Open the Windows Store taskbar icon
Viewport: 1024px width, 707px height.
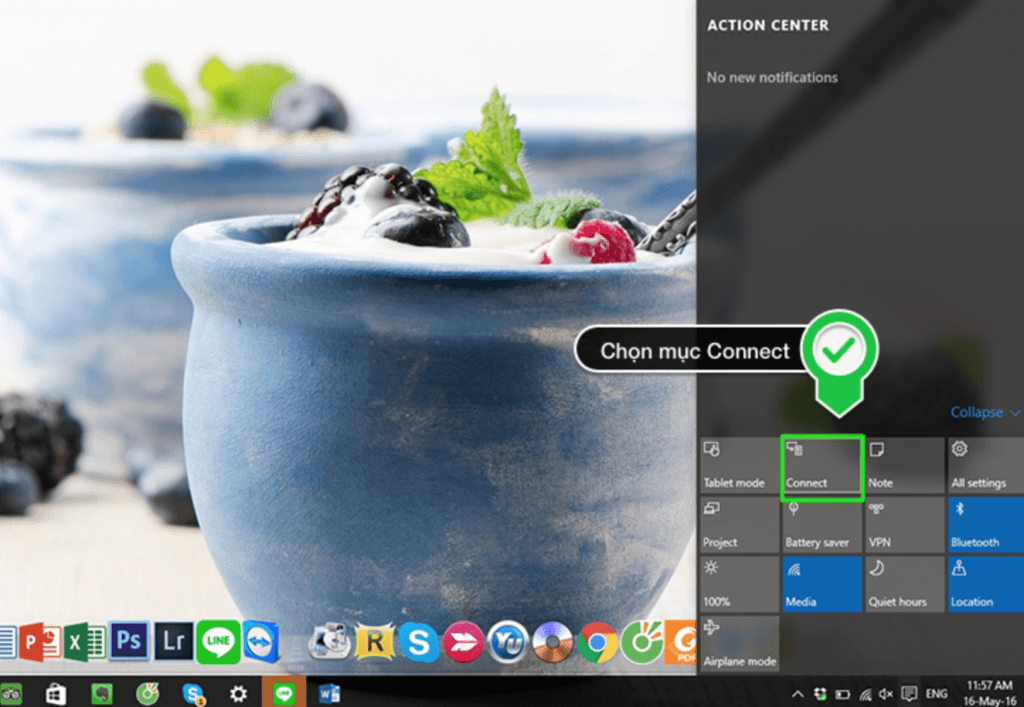point(56,693)
